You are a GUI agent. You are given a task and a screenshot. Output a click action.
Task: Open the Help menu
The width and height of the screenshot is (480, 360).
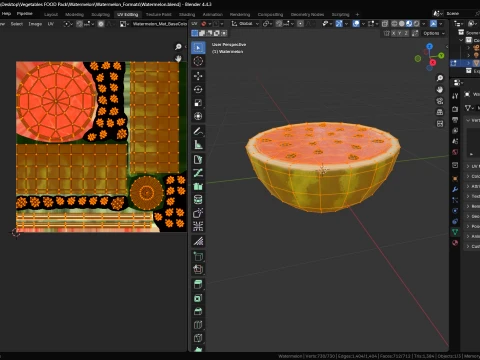pos(6,14)
